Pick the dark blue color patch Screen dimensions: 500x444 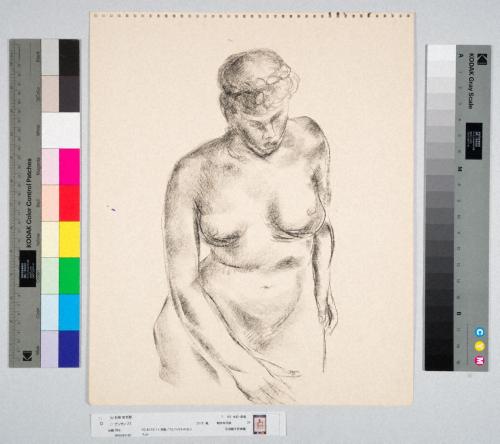[69, 349]
